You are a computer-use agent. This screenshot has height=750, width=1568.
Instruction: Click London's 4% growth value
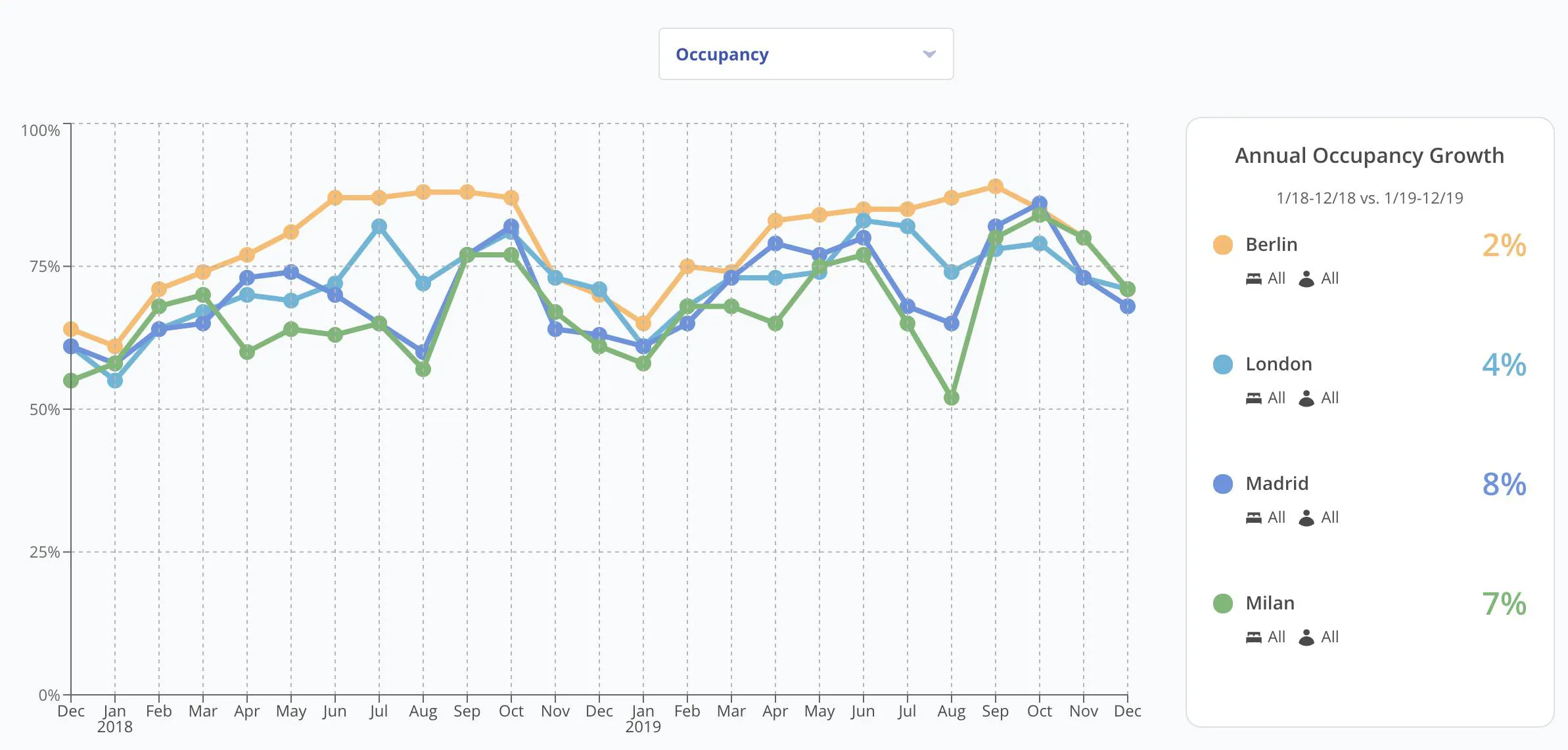point(1504,365)
